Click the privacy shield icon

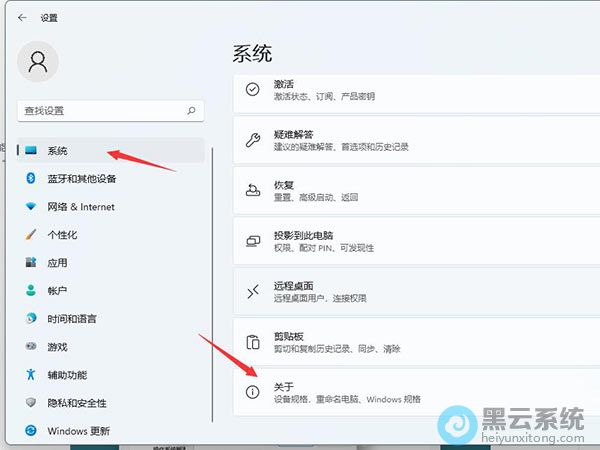click(x=30, y=402)
